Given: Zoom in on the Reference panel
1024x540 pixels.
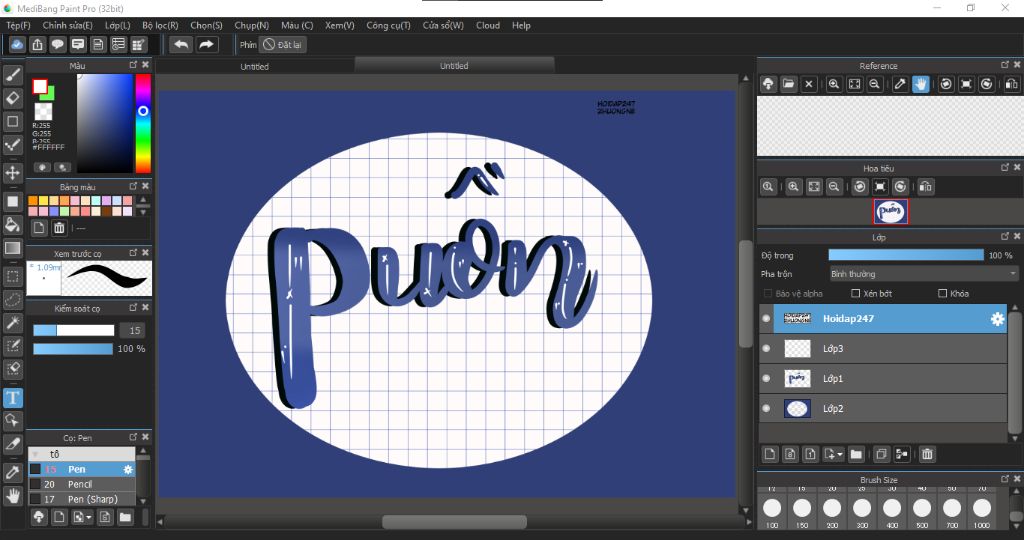Looking at the screenshot, I should [834, 84].
